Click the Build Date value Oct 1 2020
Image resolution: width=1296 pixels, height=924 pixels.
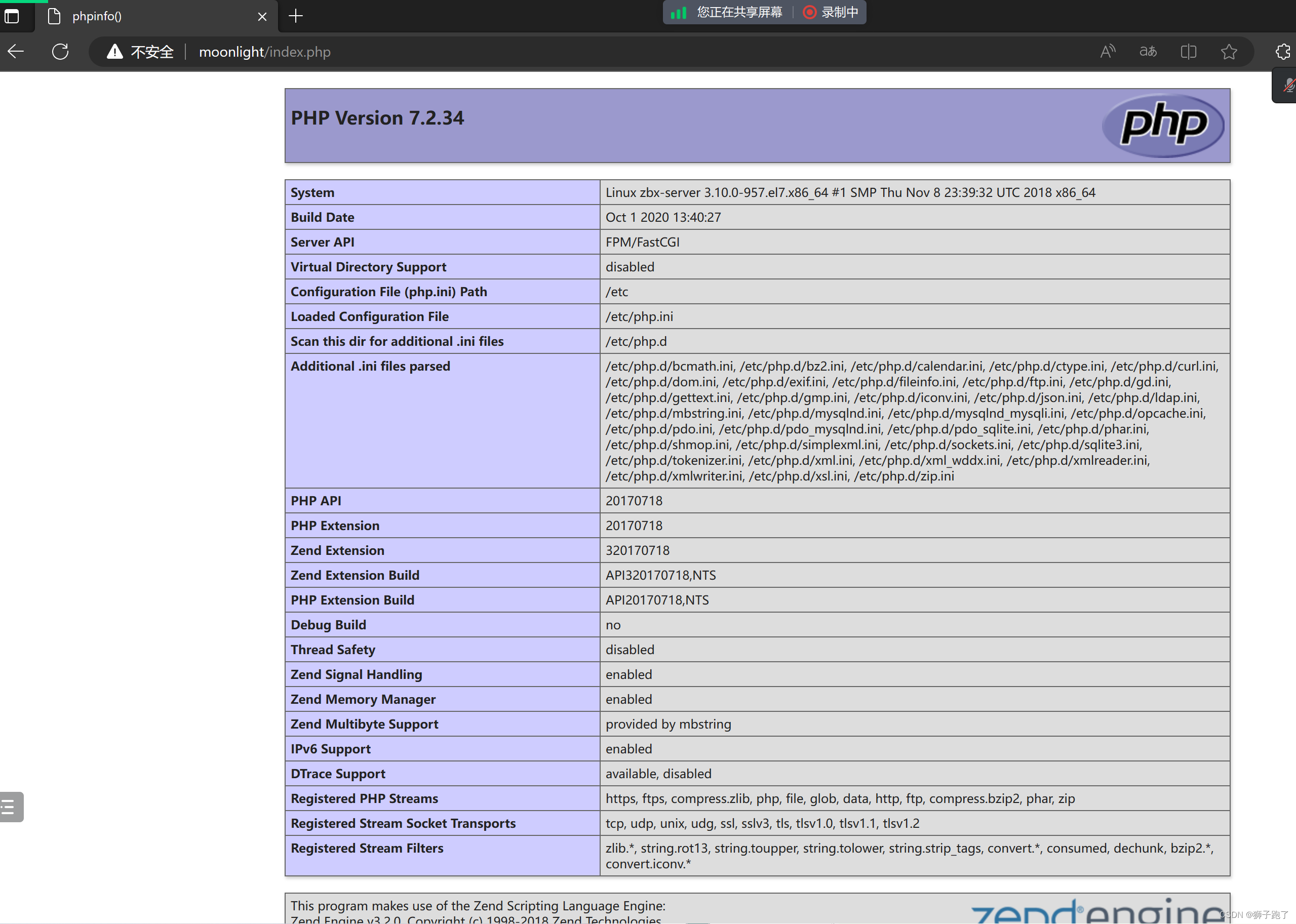tap(663, 217)
